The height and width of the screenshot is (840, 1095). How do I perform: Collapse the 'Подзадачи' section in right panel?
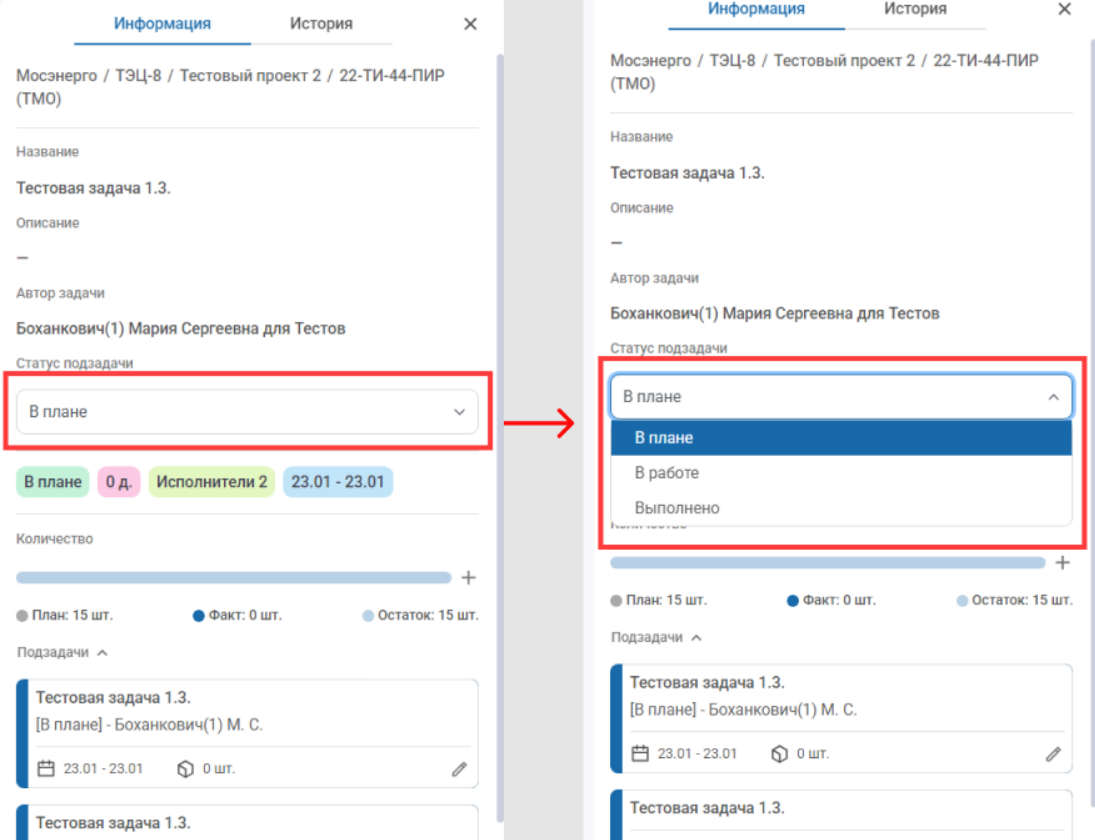click(696, 637)
